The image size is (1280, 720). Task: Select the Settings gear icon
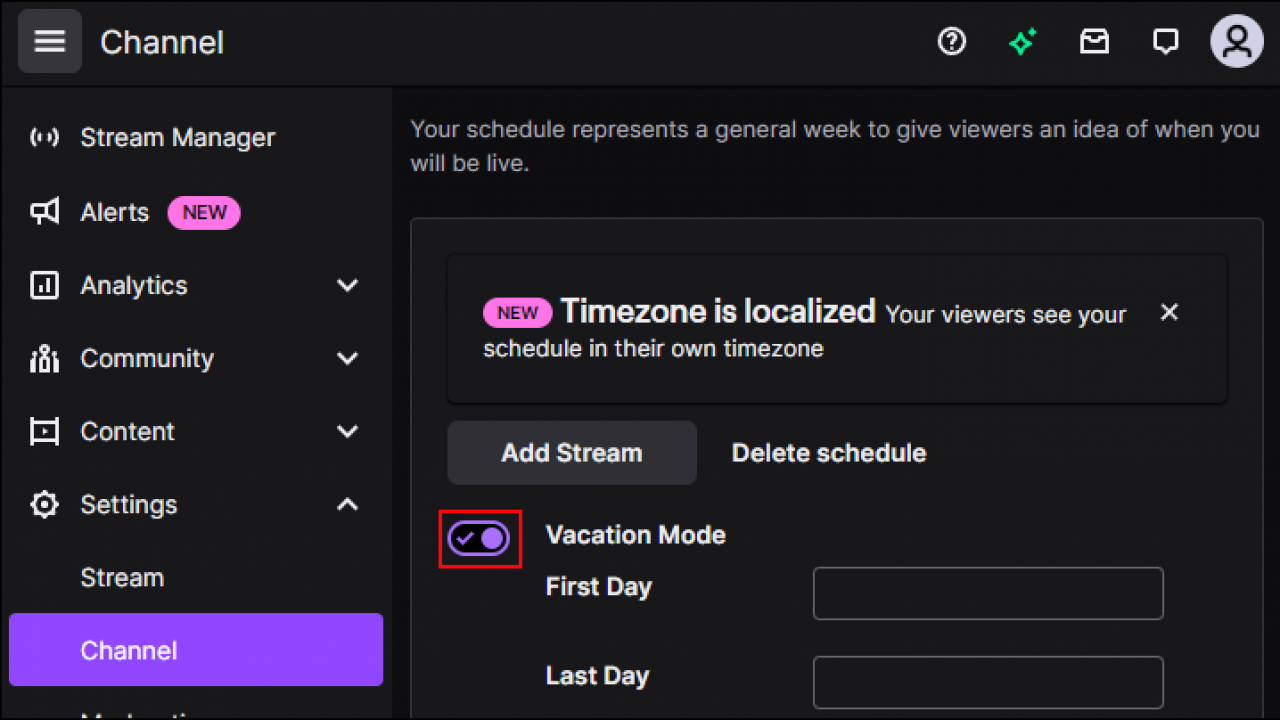pos(44,504)
